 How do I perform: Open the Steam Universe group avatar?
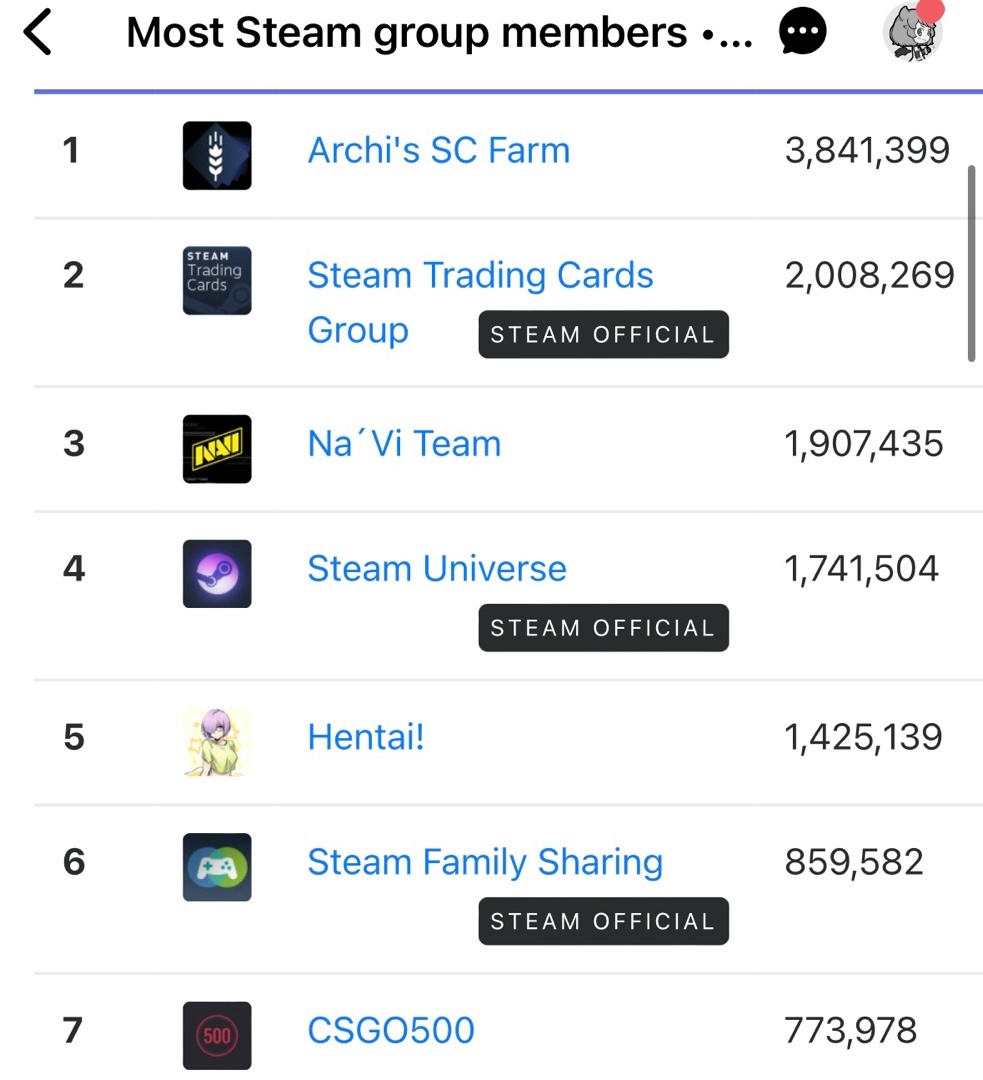coord(216,574)
